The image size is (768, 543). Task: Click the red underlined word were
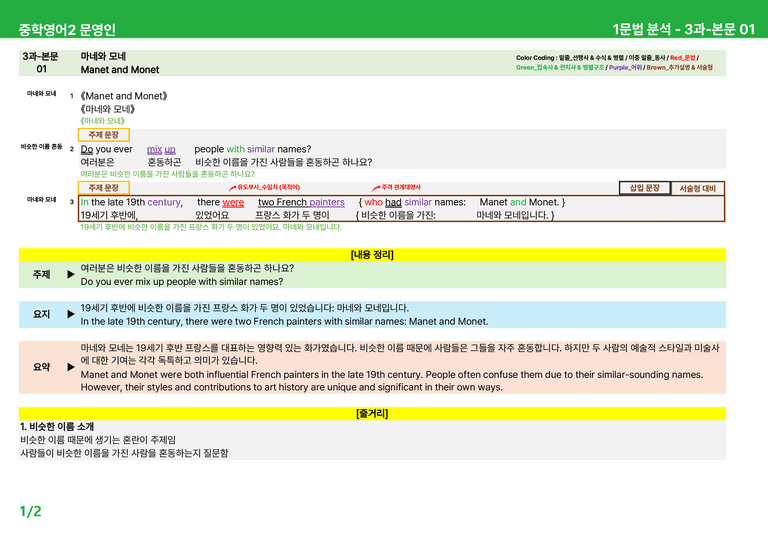[233, 202]
